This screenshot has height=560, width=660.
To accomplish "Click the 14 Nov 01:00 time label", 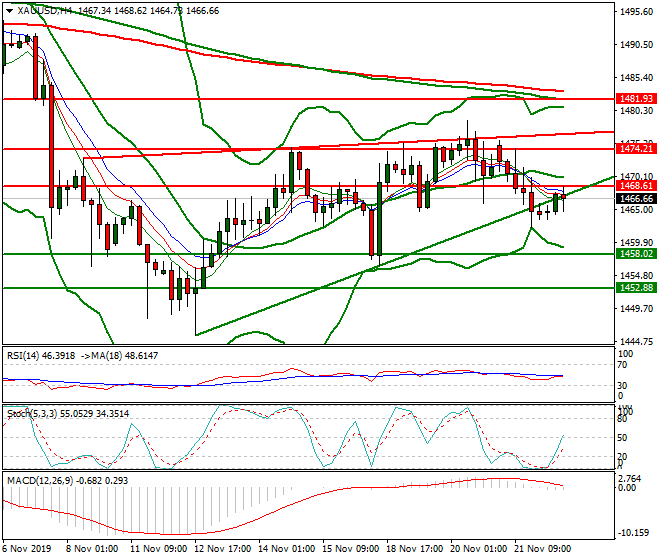I will (x=287, y=549).
